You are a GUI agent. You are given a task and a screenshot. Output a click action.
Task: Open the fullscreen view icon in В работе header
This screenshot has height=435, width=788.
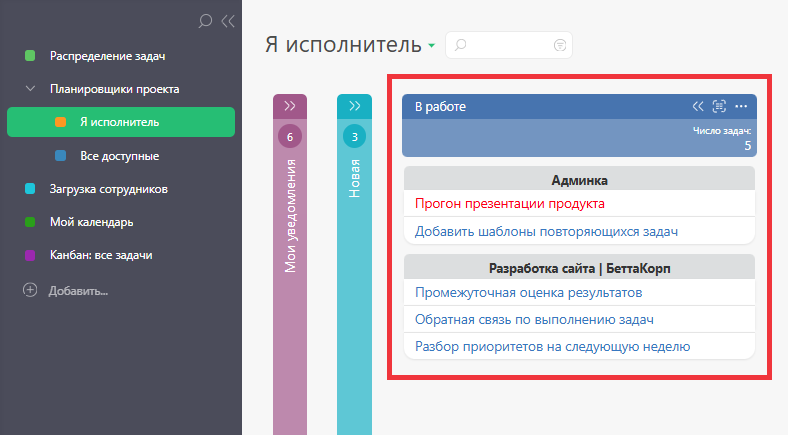(x=719, y=106)
